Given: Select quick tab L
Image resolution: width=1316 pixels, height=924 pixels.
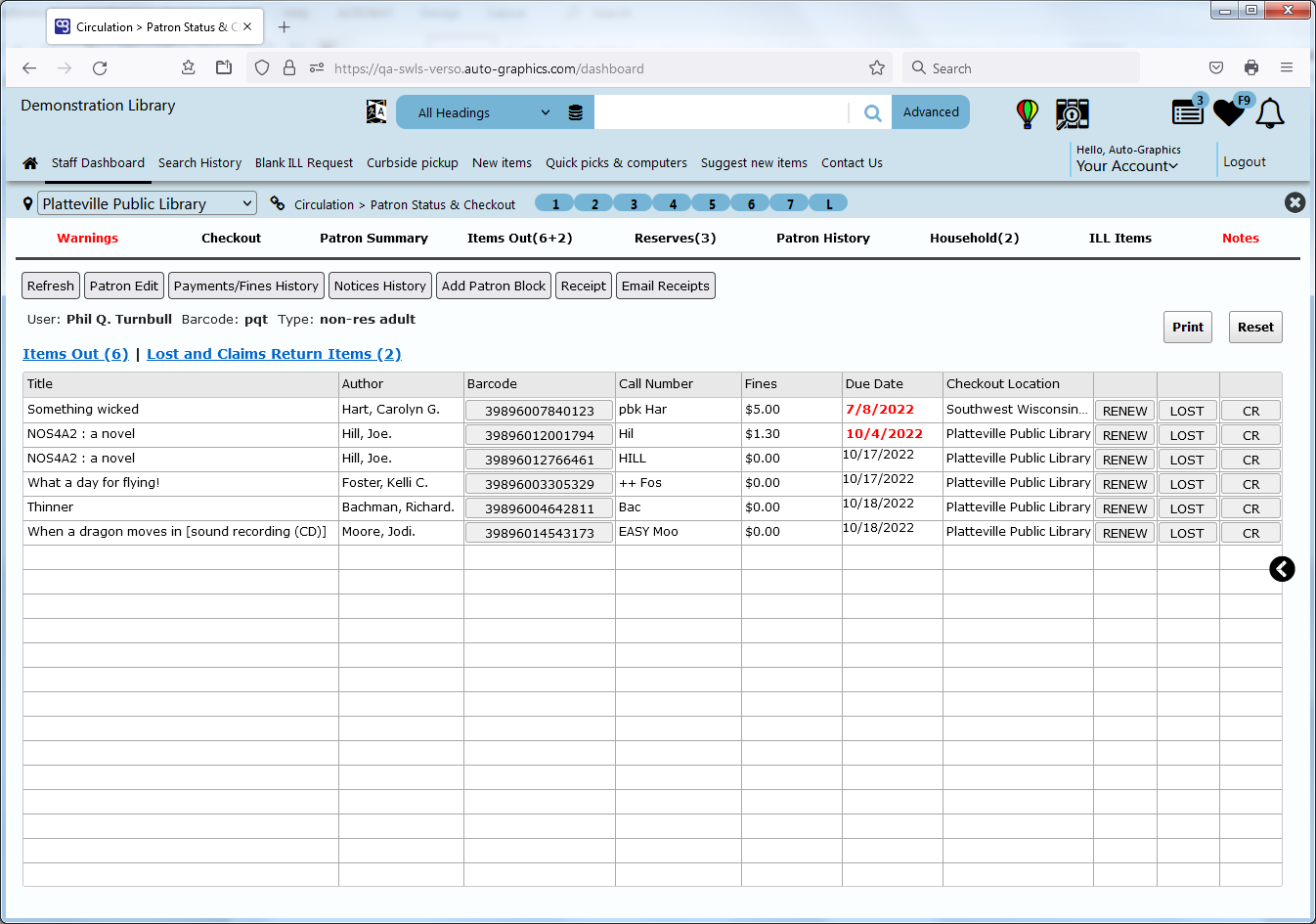Looking at the screenshot, I should 829,203.
